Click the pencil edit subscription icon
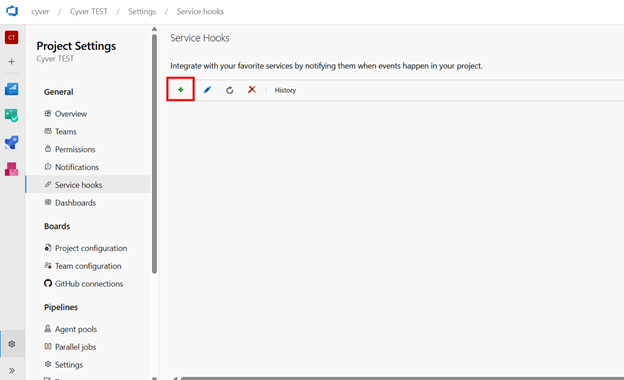The width and height of the screenshot is (624, 380). [x=207, y=90]
